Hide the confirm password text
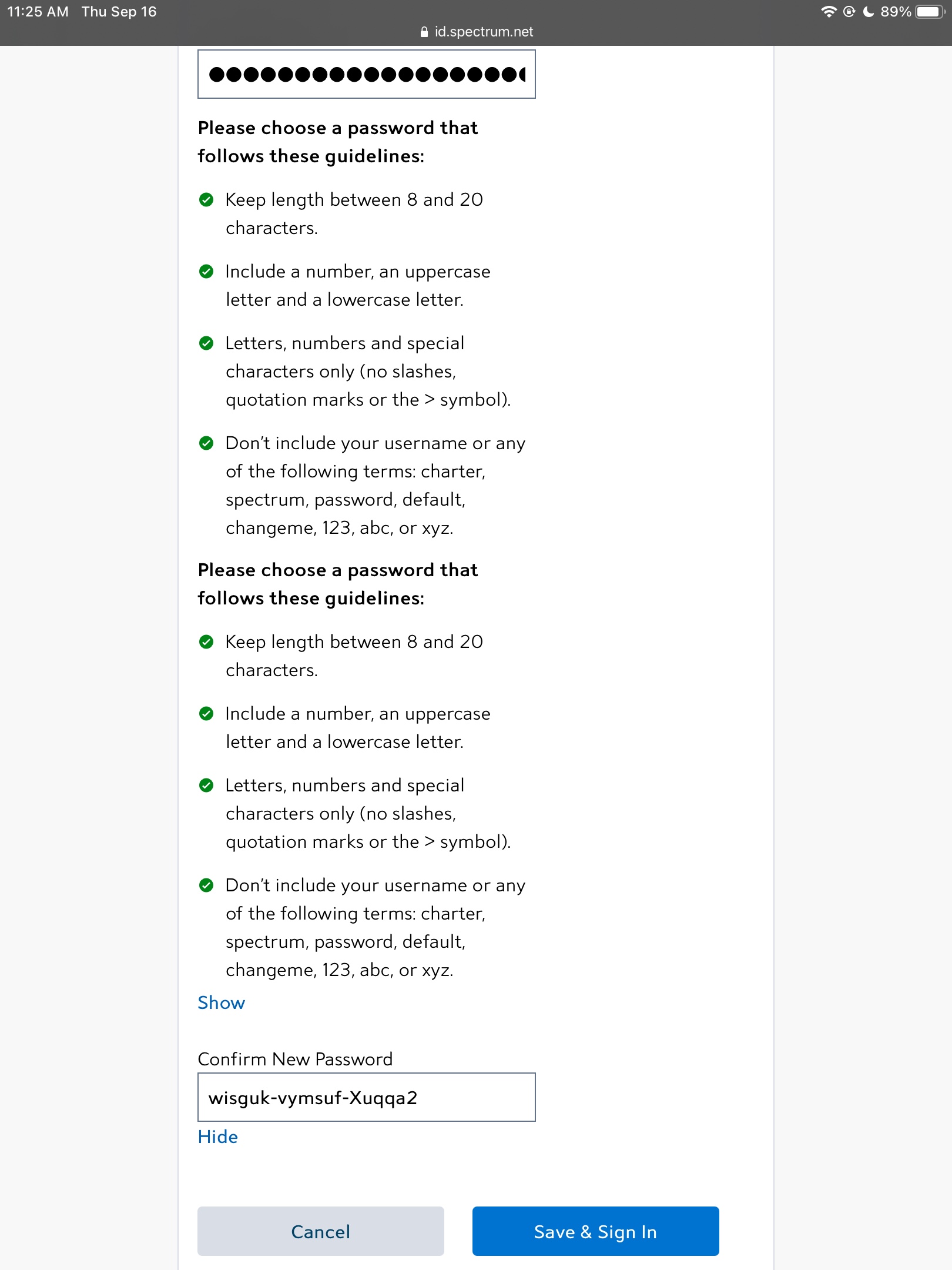 217,1137
